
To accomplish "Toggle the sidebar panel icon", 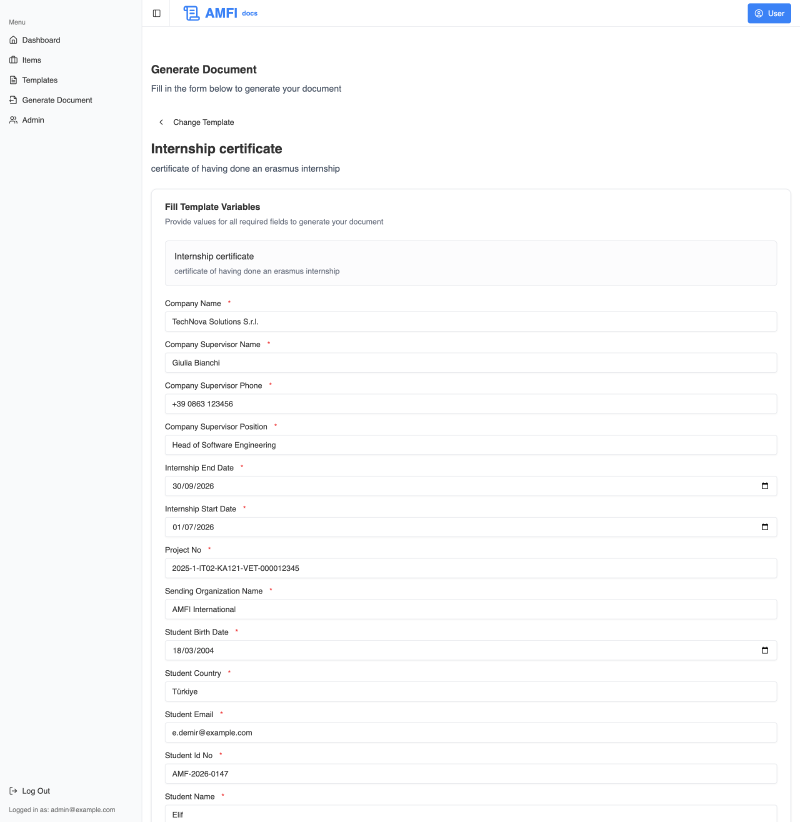I will 156,13.
